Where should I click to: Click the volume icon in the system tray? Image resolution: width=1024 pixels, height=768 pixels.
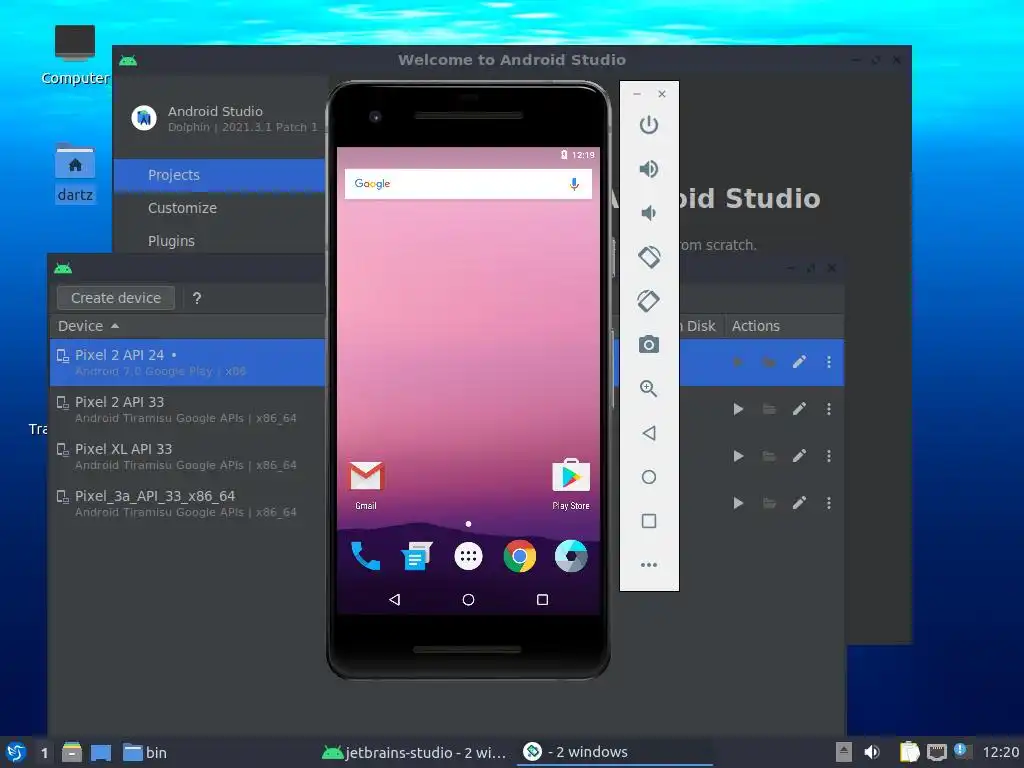(872, 752)
